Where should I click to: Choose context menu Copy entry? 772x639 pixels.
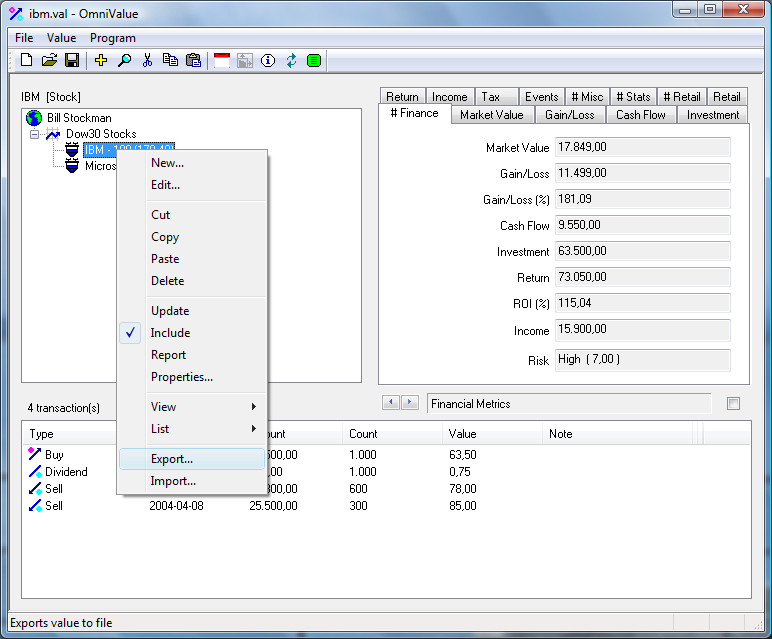point(192,237)
